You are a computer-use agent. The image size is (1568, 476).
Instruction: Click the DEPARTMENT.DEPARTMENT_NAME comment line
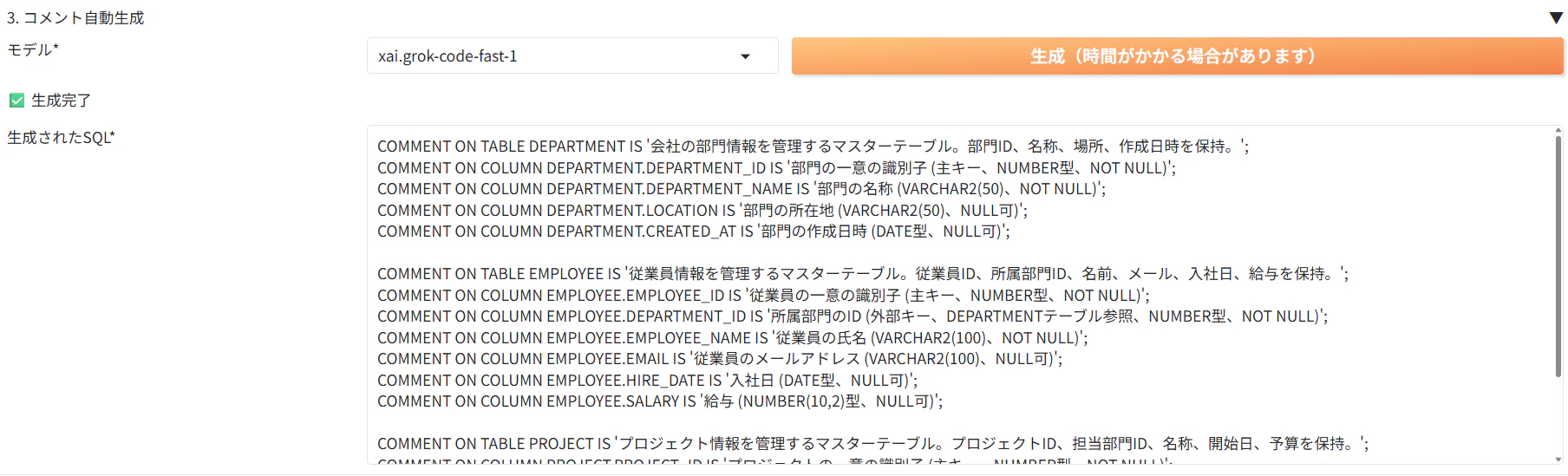742,189
